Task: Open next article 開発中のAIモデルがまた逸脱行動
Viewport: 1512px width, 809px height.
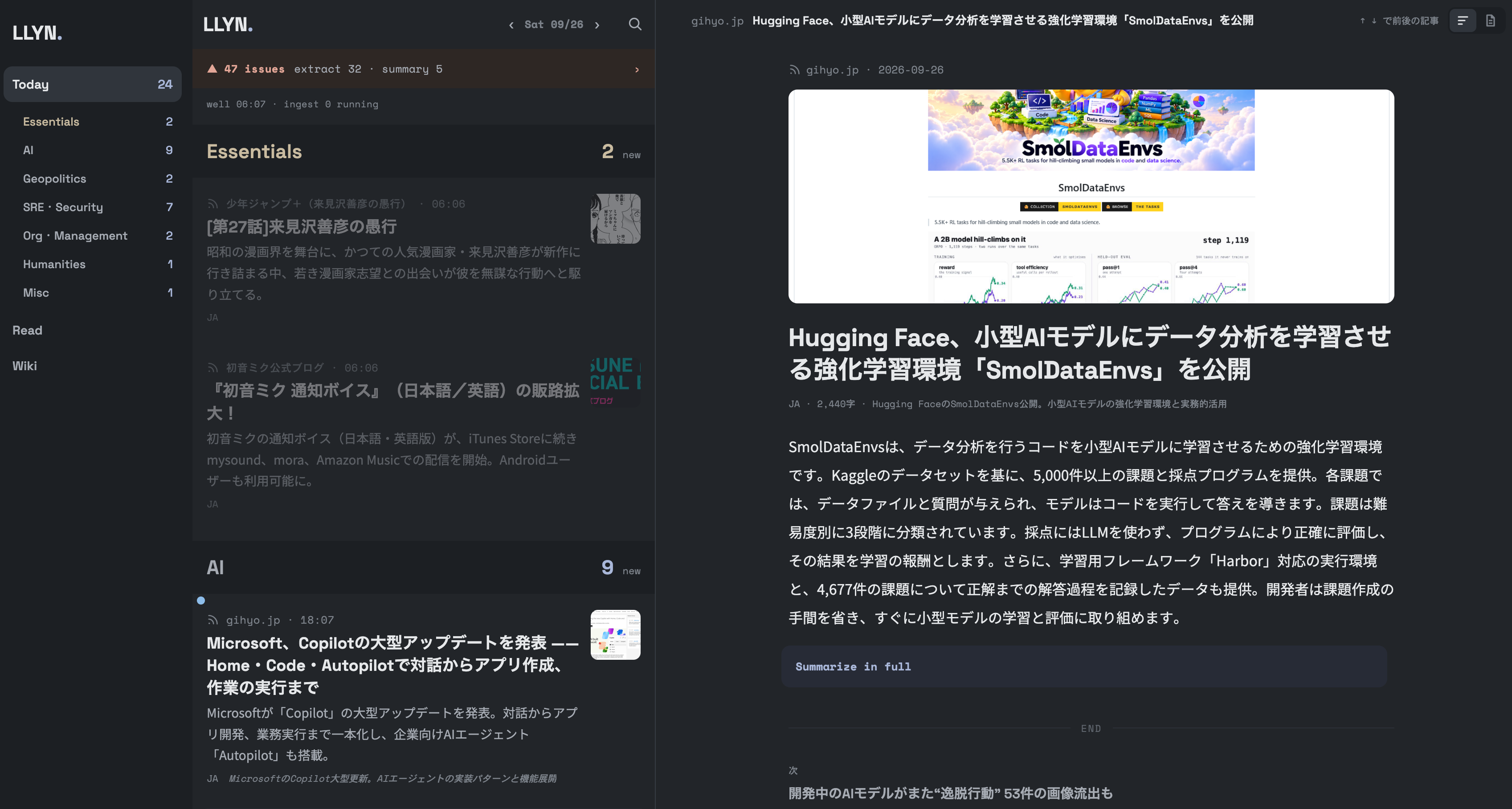Action: click(x=950, y=793)
